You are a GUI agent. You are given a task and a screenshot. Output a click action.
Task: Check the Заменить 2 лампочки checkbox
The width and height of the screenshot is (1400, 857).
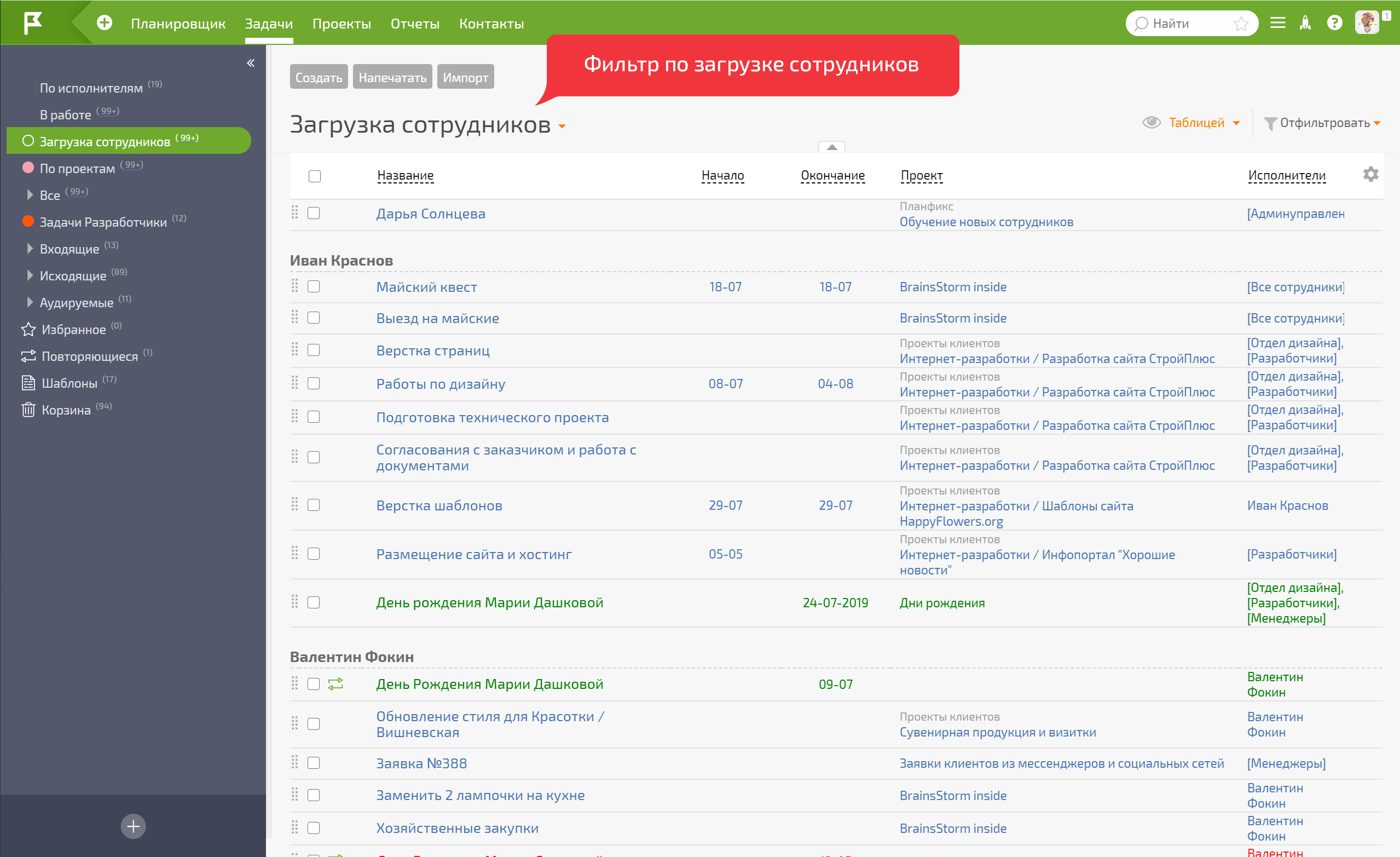[314, 795]
